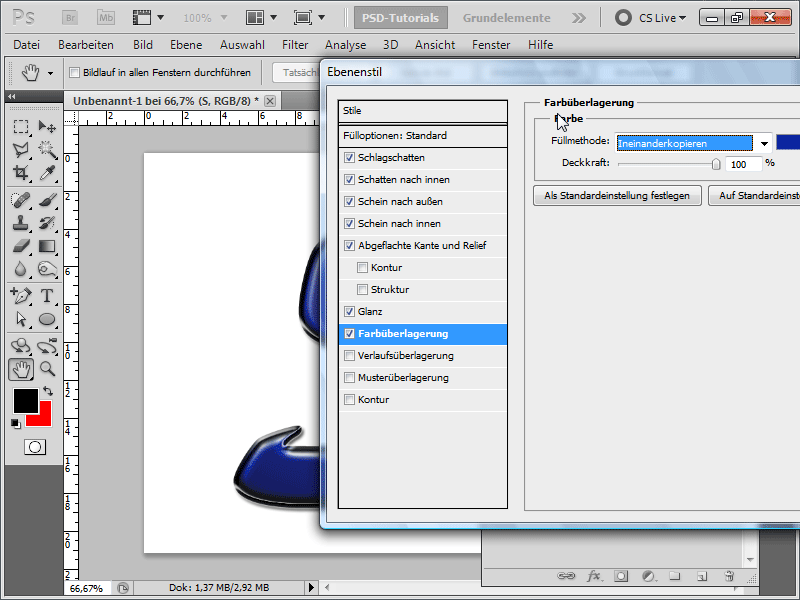The image size is (800, 600).
Task: Toggle Schatten nach innen checkbox
Action: coord(349,180)
